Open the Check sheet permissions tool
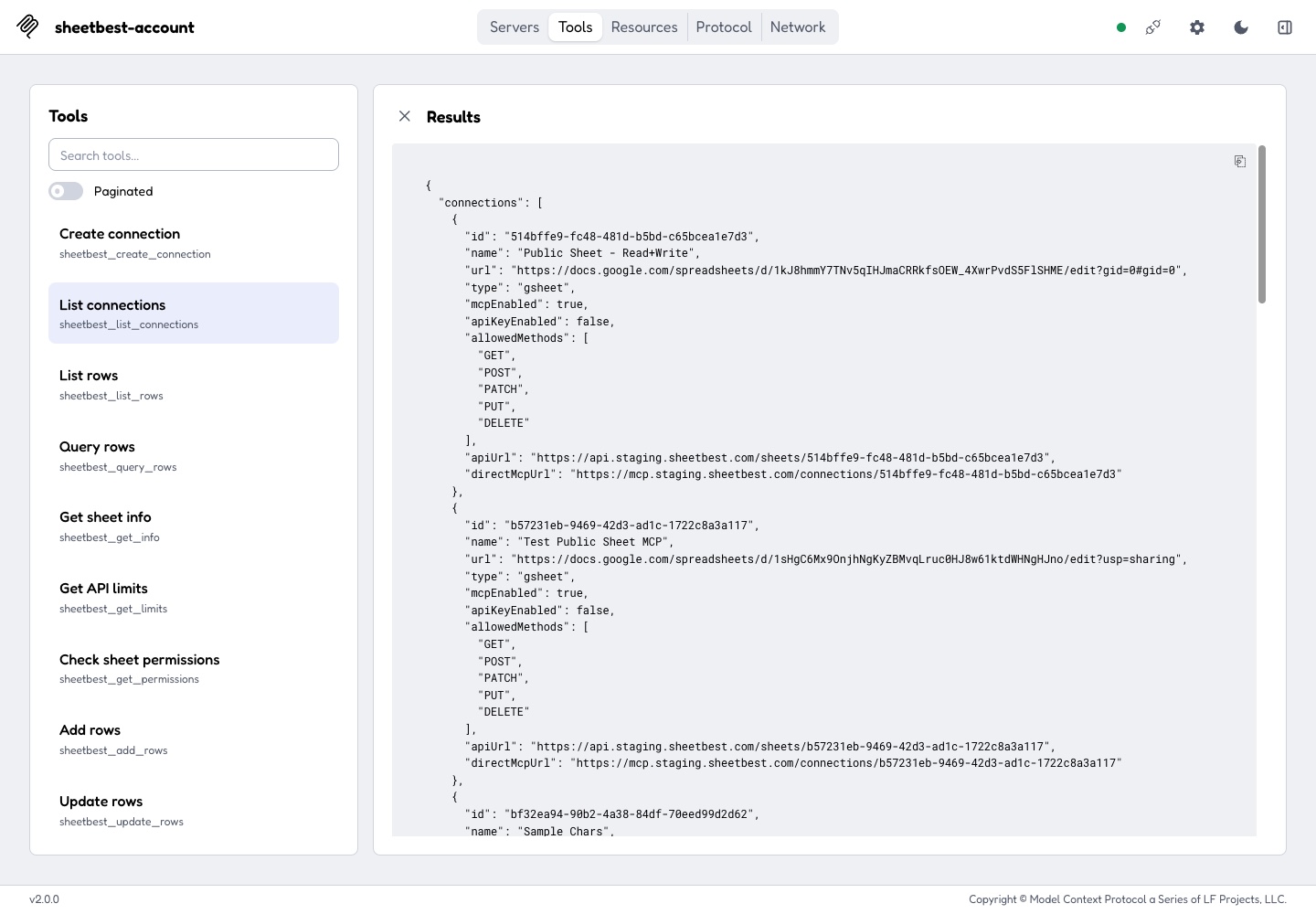The width and height of the screenshot is (1316, 914). [194, 669]
